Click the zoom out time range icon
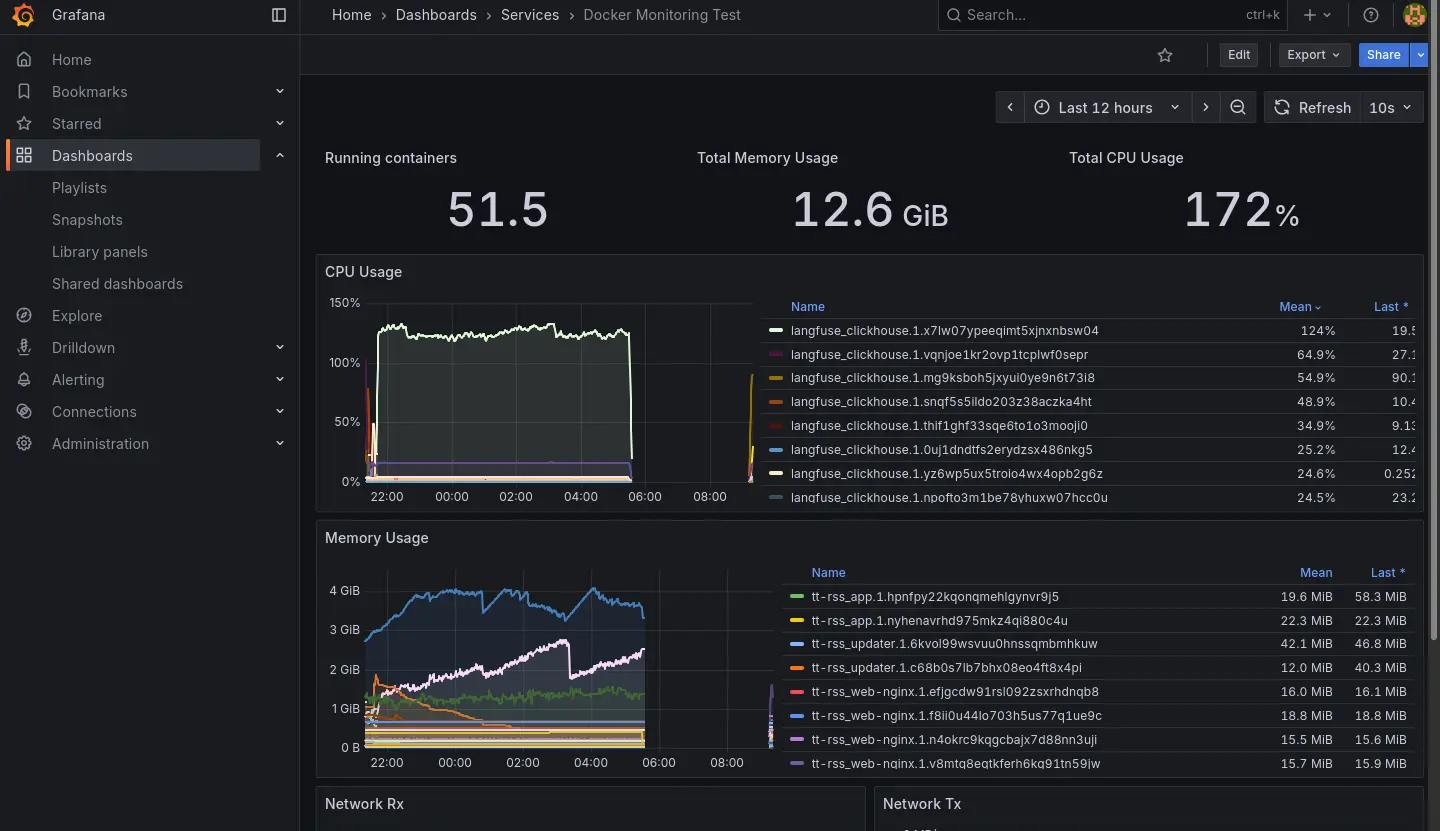 click(x=1238, y=107)
